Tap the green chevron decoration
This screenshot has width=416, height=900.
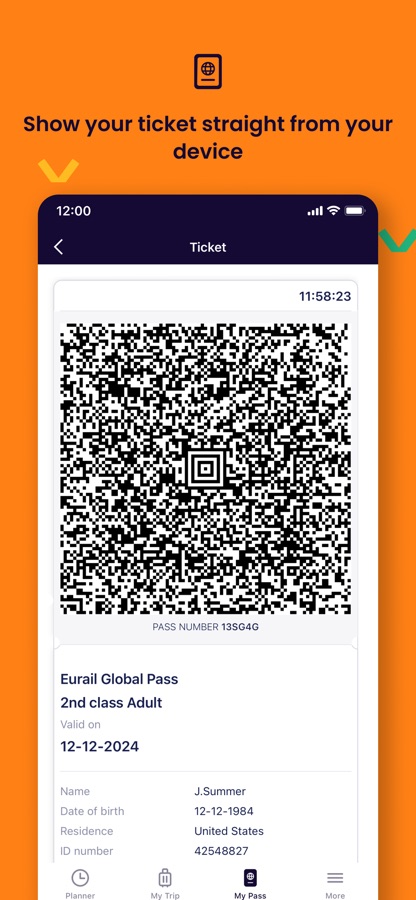[x=398, y=240]
